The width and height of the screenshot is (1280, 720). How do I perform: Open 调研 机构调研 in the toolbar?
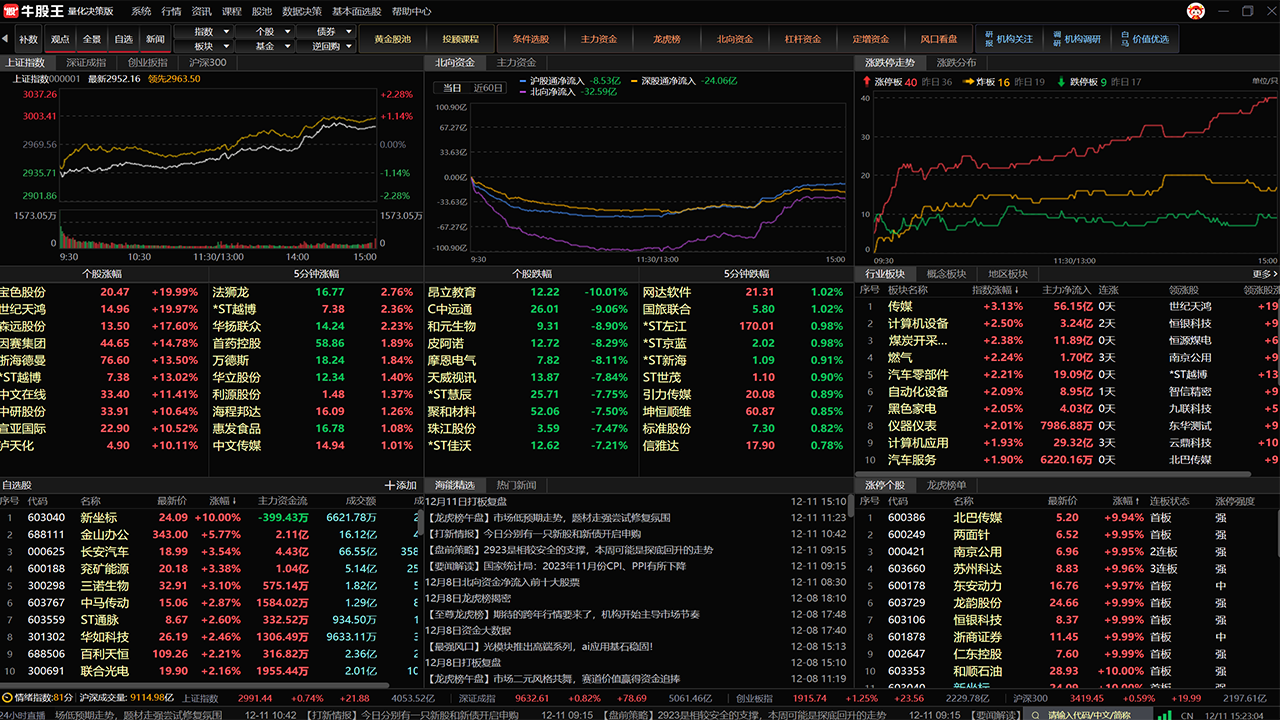point(1077,39)
